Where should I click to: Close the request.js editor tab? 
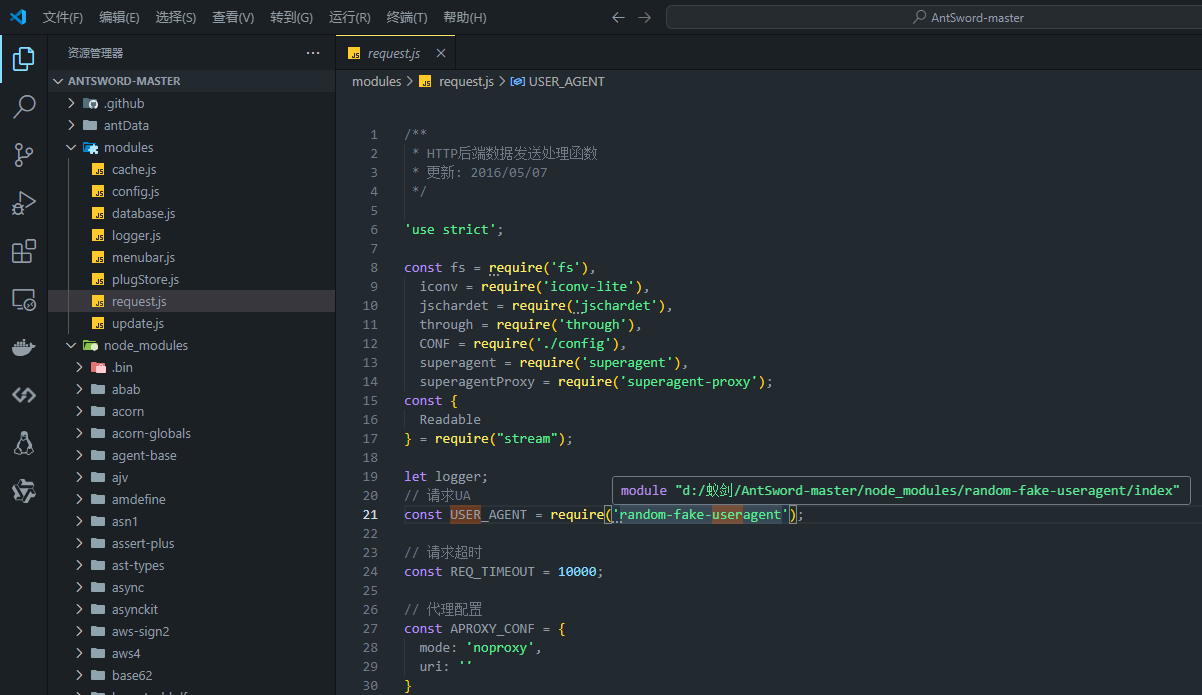pos(441,54)
